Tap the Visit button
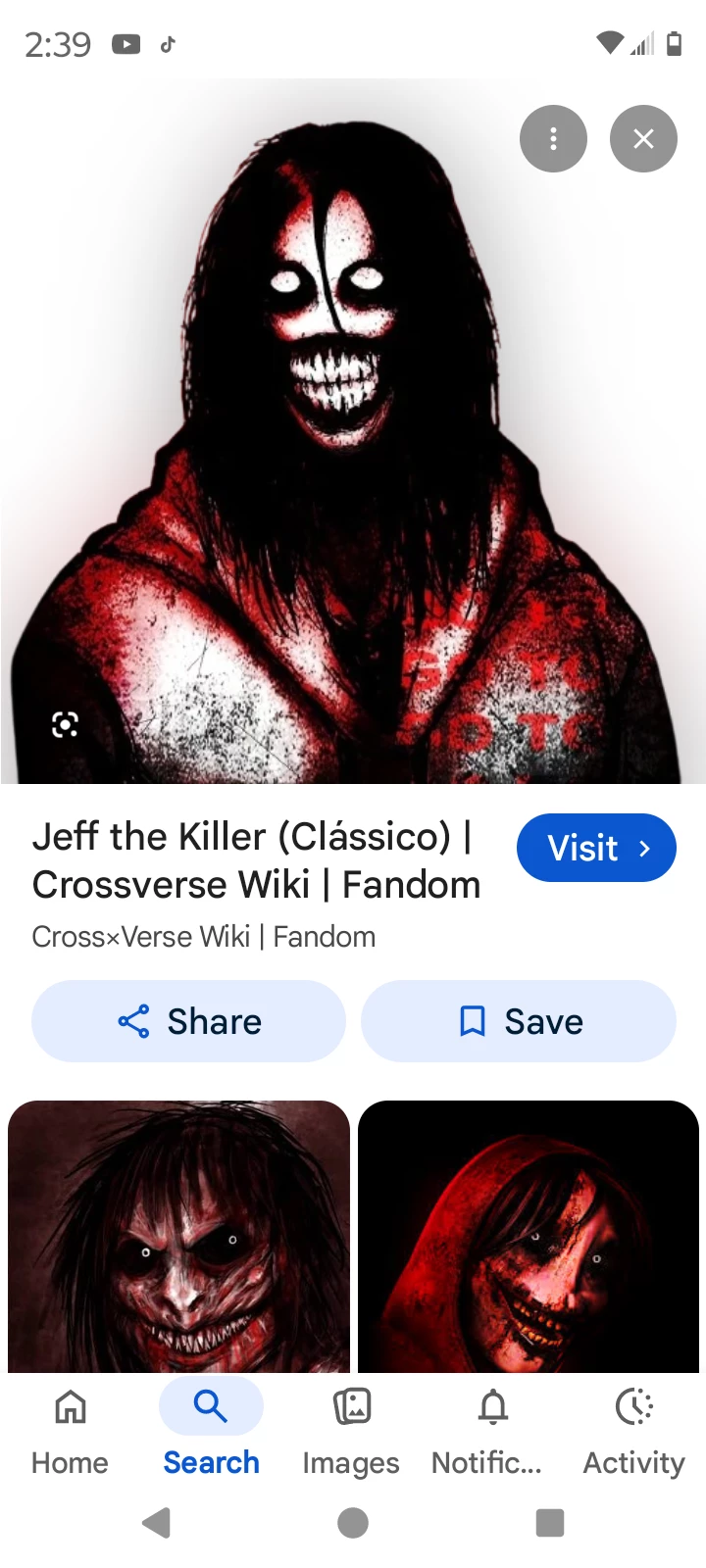This screenshot has height=1568, width=706. pyautogui.click(x=596, y=848)
